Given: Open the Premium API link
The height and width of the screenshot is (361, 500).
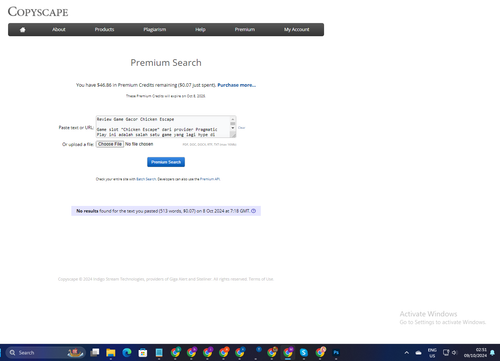Looking at the screenshot, I should (210, 179).
